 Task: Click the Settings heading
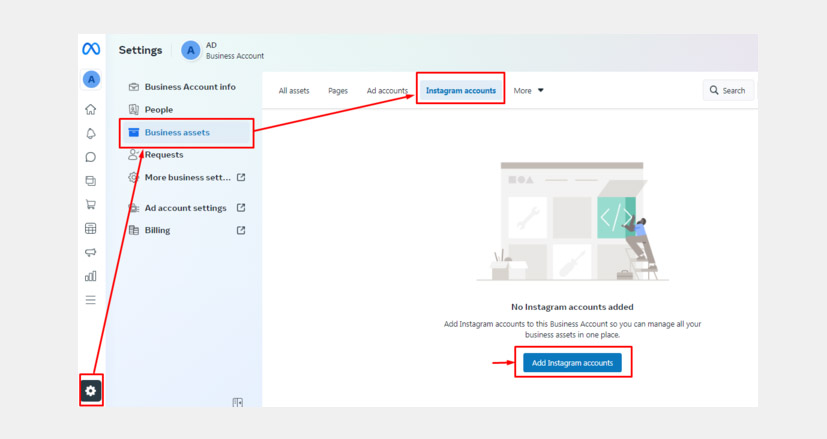pyautogui.click(x=140, y=50)
